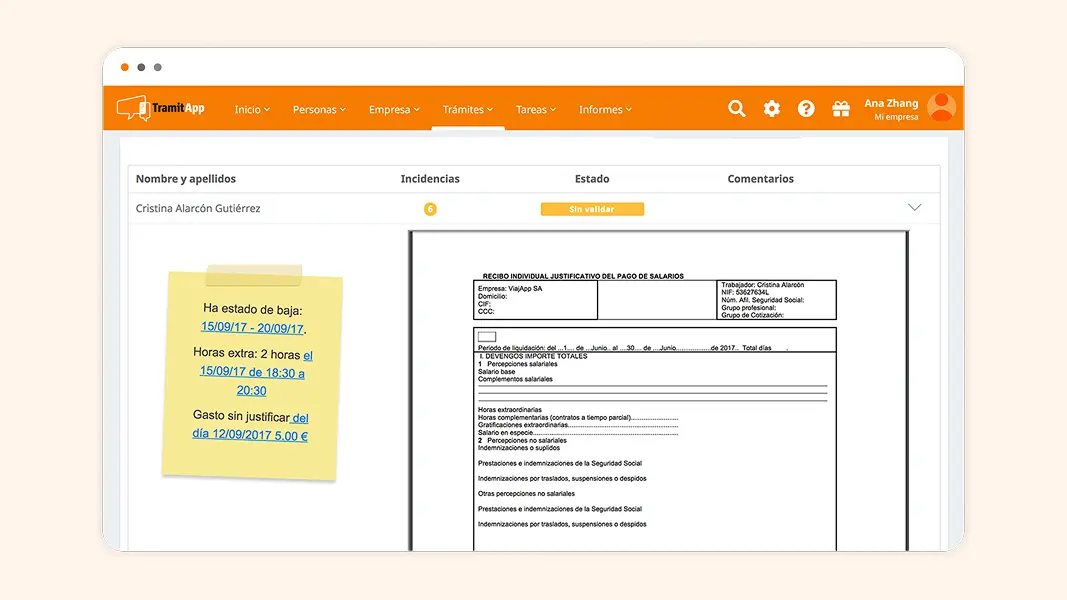Select the Inicio menu item
The width and height of the screenshot is (1067, 600).
click(x=250, y=110)
